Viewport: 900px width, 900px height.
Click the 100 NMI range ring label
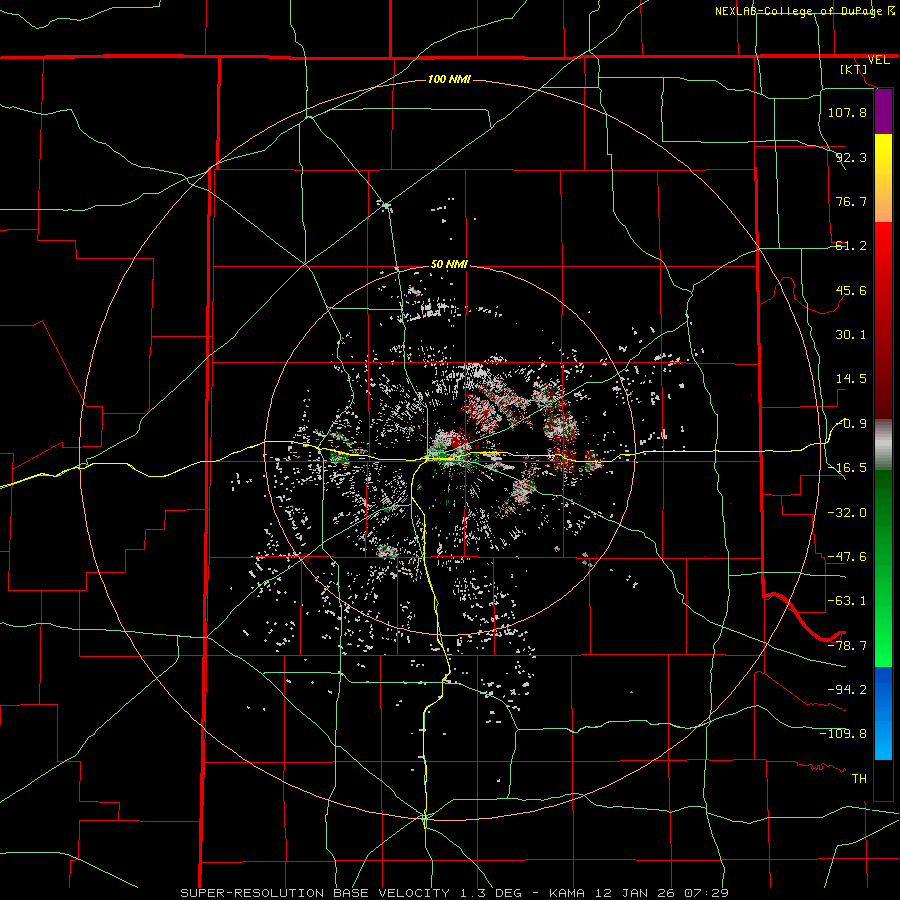tap(449, 79)
